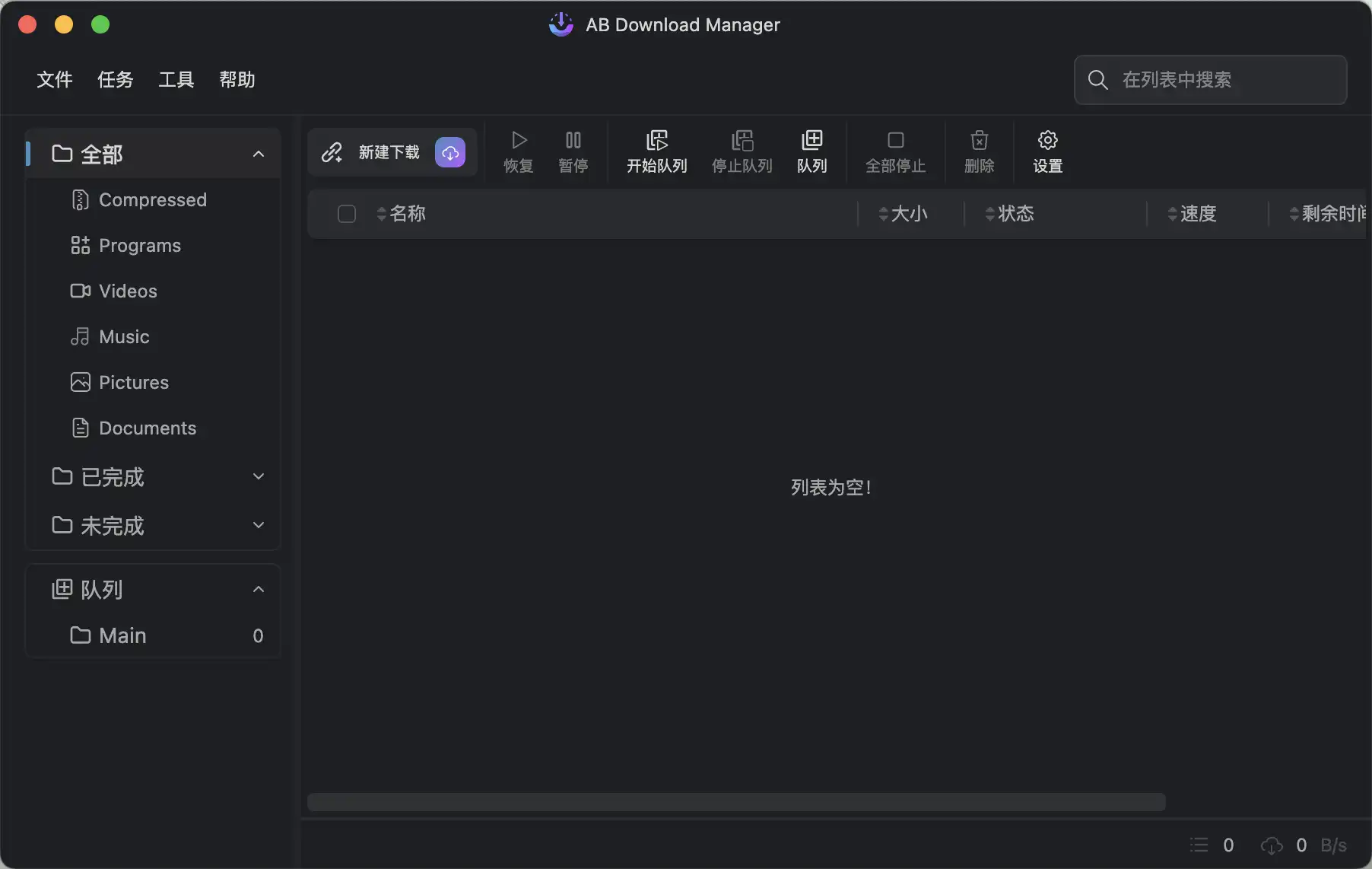Click the Programs grid icon
This screenshot has height=869, width=1372.
click(80, 245)
